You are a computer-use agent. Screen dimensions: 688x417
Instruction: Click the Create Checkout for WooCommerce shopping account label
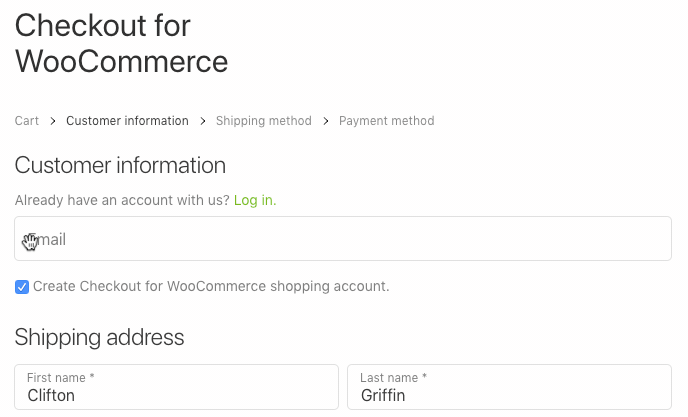click(211, 286)
